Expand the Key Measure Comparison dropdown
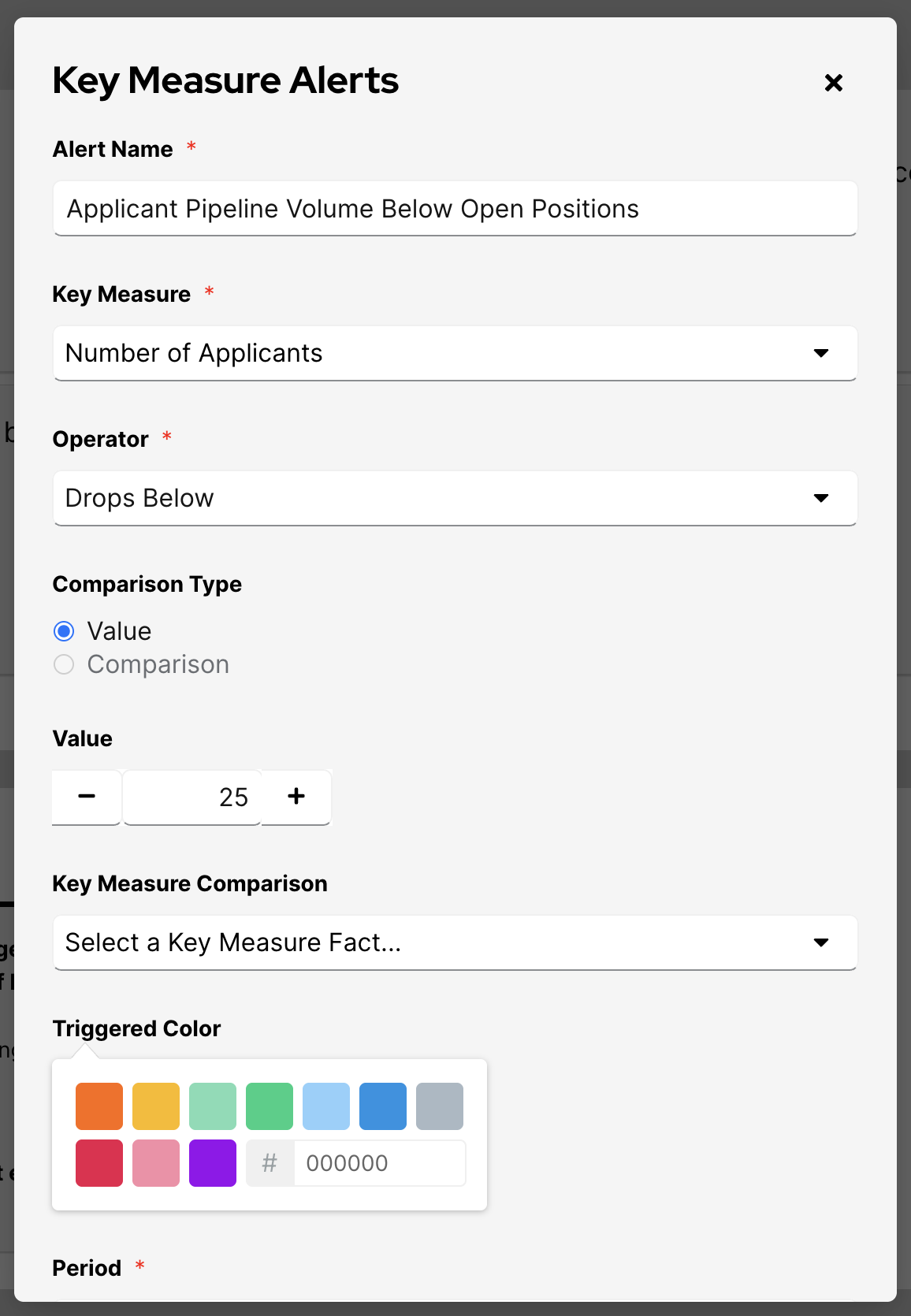 [455, 942]
